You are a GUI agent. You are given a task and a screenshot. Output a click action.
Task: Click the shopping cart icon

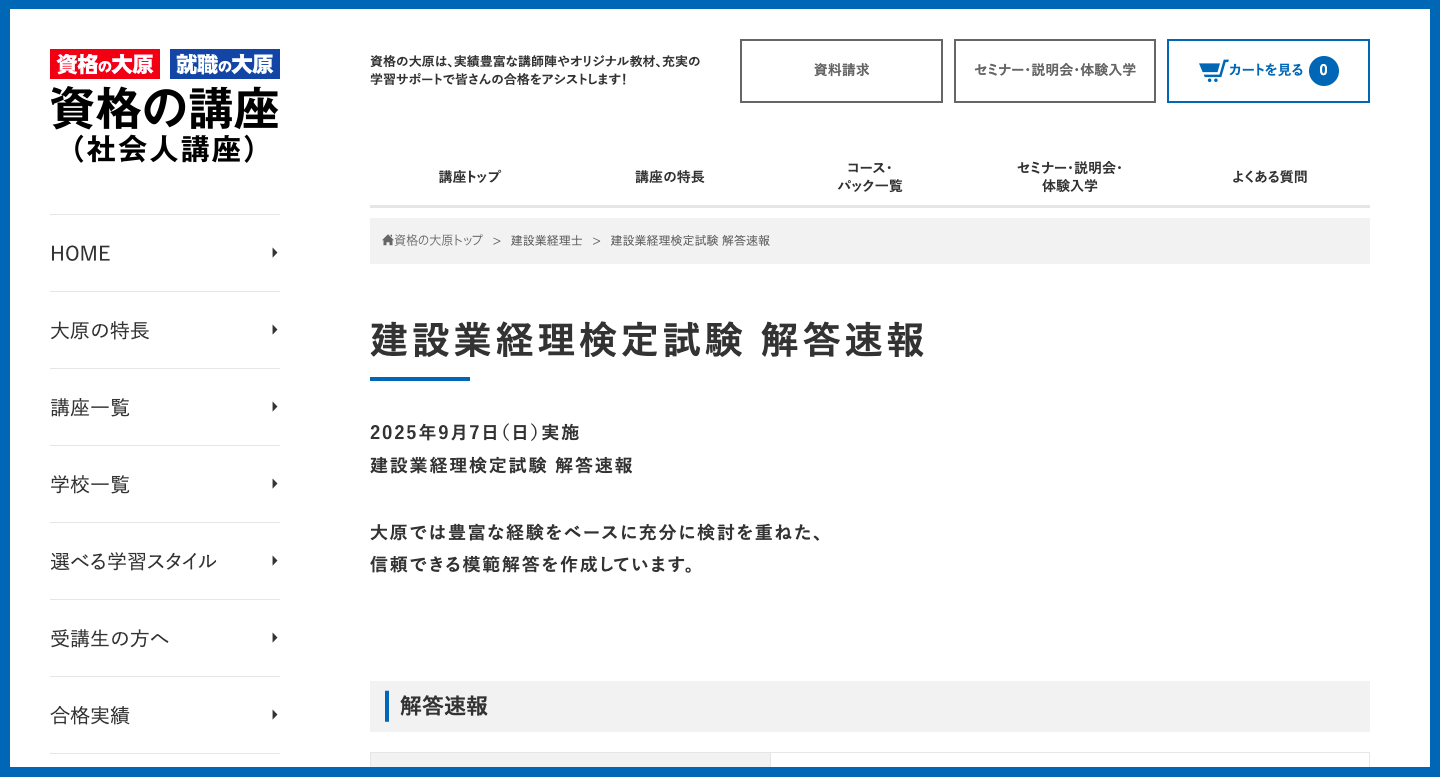pos(1212,71)
